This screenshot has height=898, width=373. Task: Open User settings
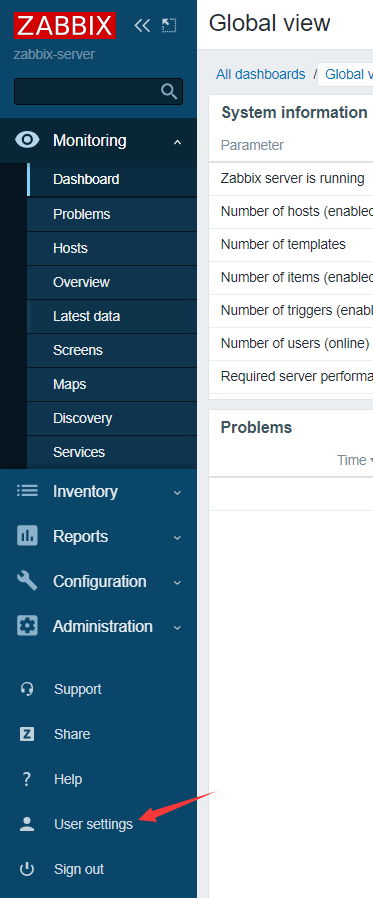point(93,824)
